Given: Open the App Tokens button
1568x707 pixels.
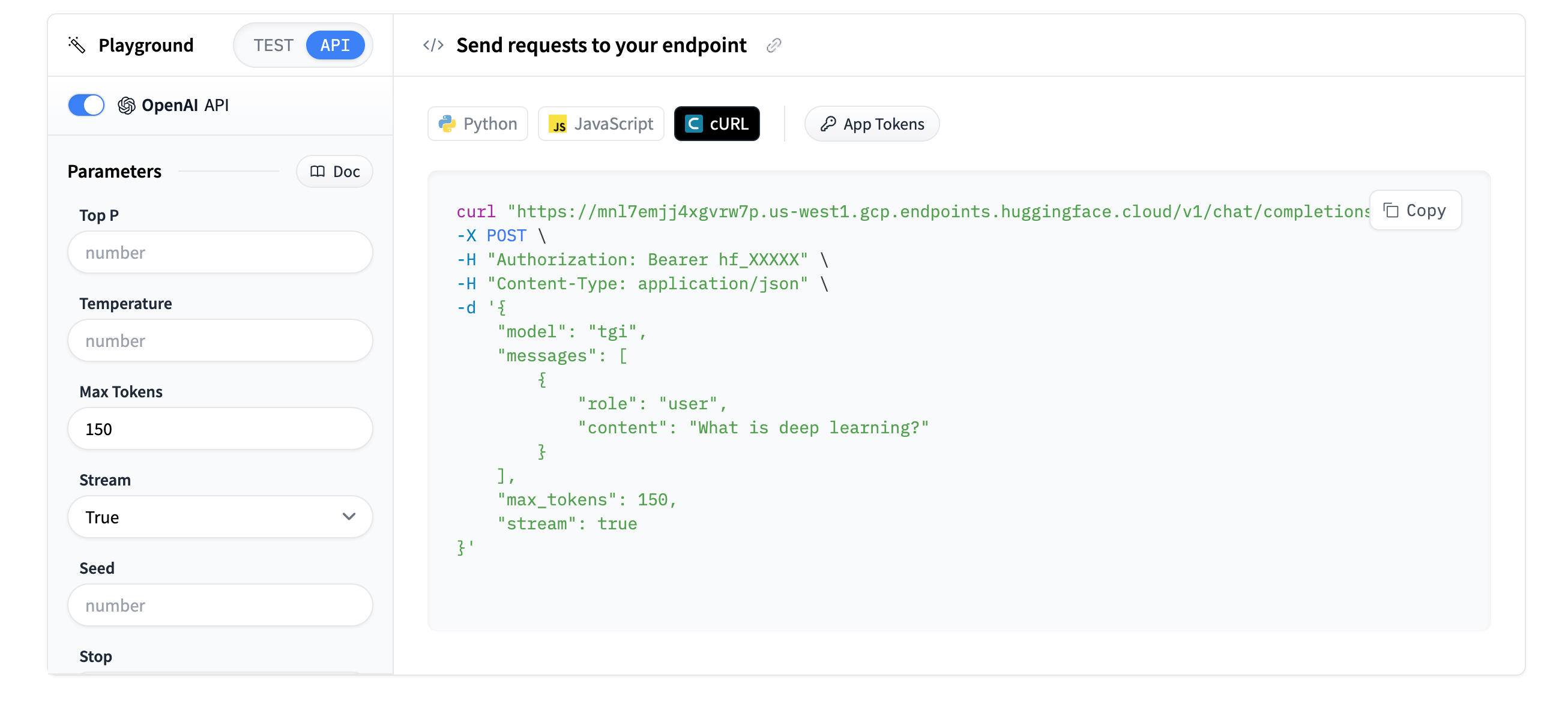Looking at the screenshot, I should coord(871,124).
